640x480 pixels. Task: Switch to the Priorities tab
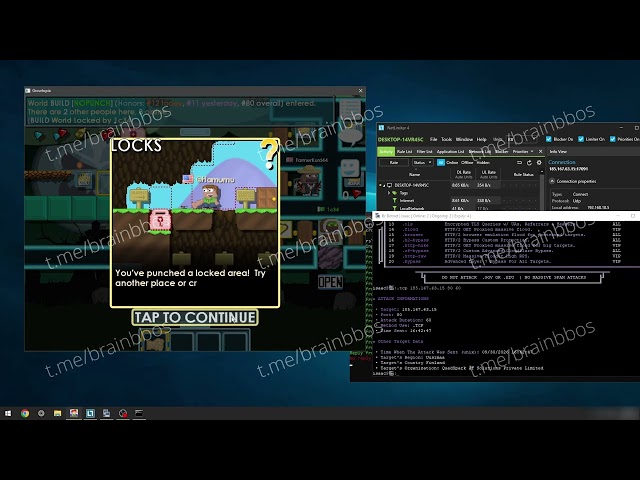point(520,151)
